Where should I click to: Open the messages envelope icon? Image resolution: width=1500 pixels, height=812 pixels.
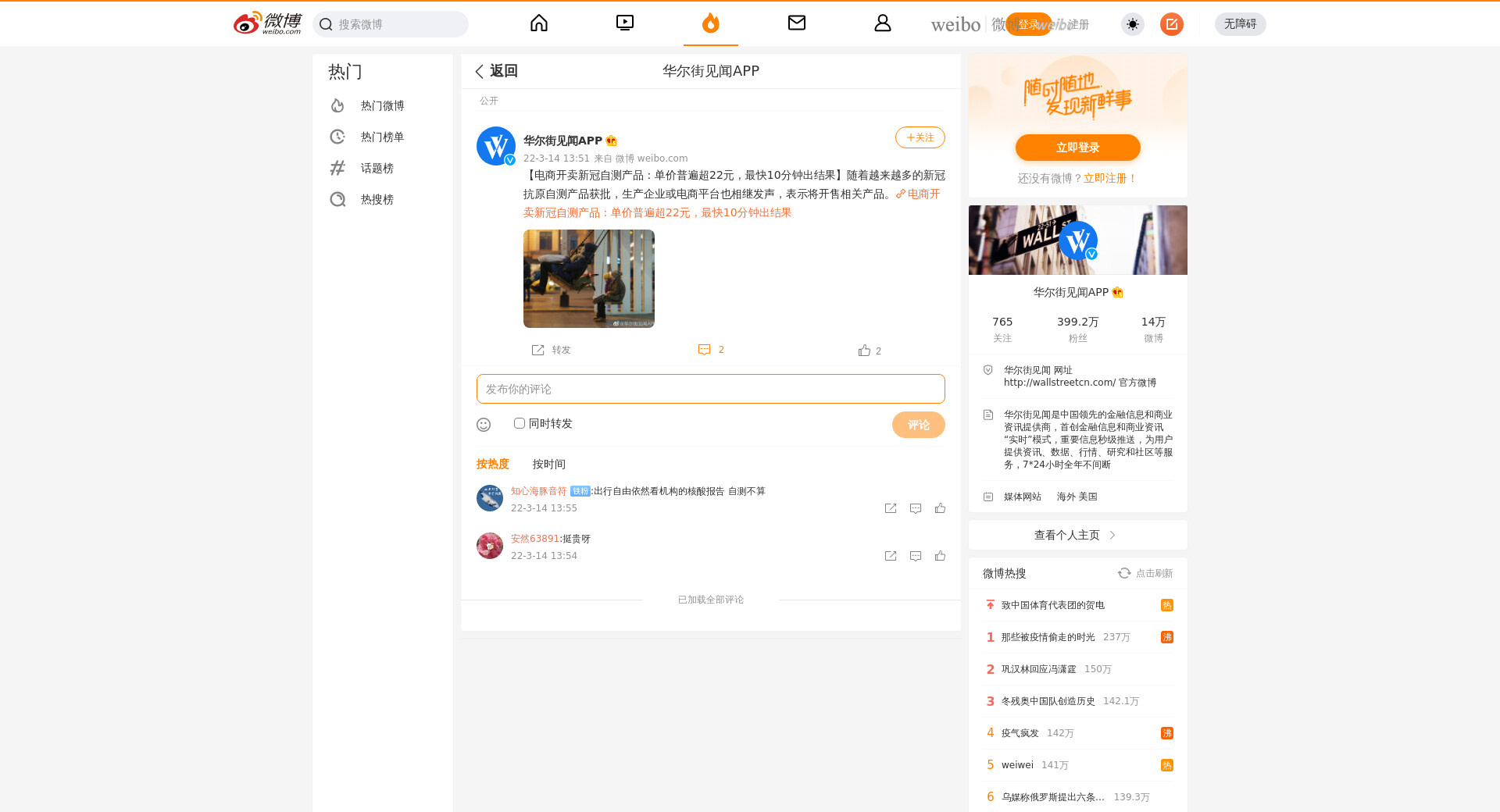(797, 23)
